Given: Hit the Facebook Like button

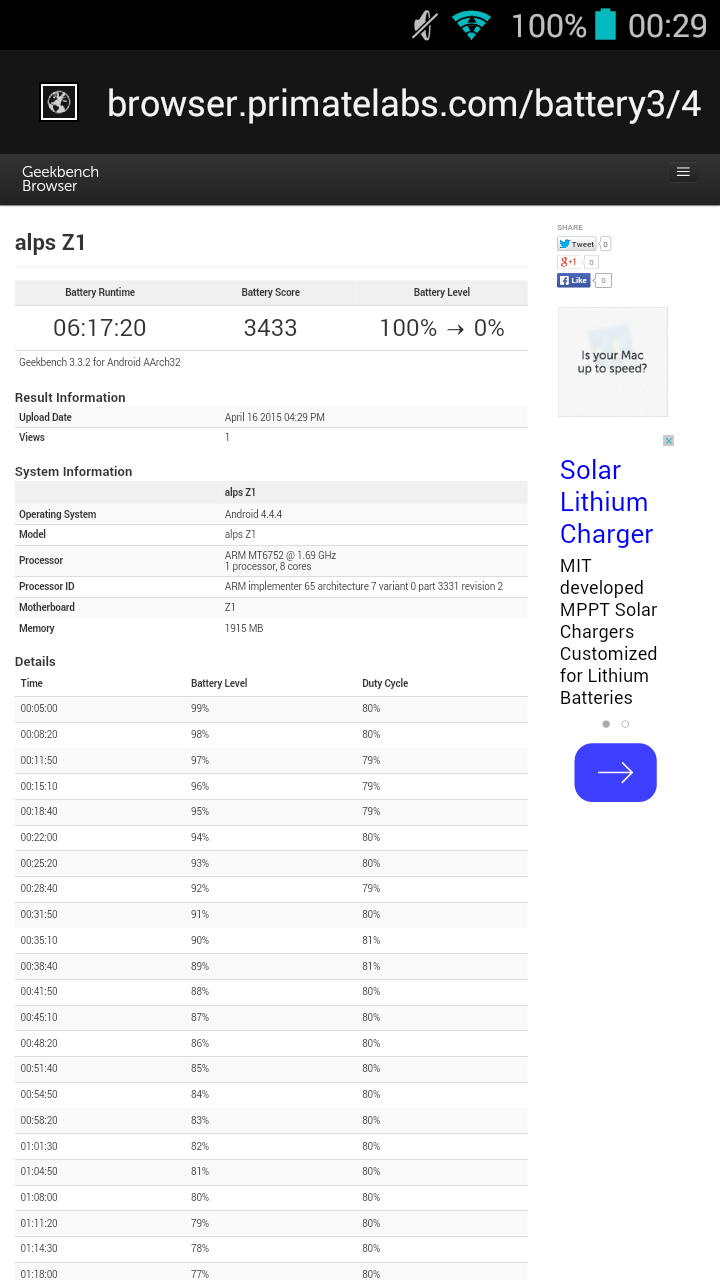Looking at the screenshot, I should 574,281.
